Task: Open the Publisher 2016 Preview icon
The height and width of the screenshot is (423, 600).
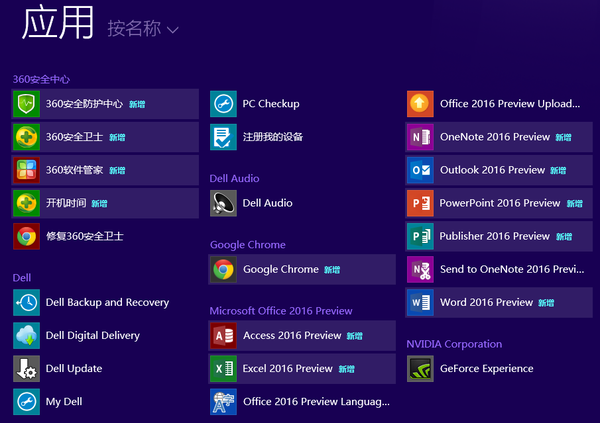Action: pyautogui.click(x=420, y=236)
